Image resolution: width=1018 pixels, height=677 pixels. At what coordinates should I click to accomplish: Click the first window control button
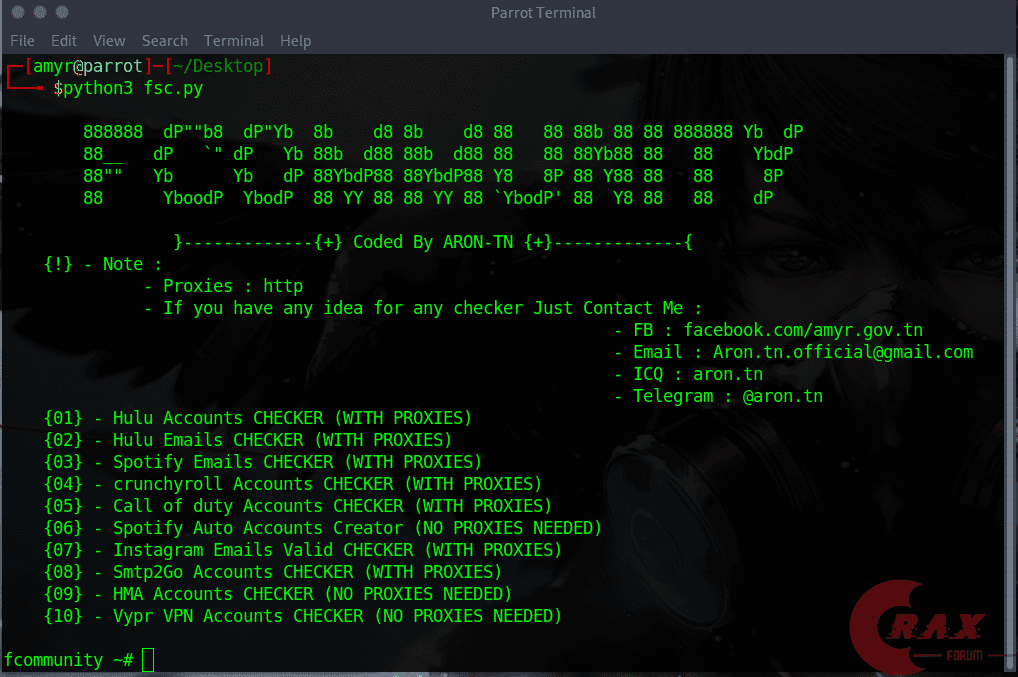[18, 12]
